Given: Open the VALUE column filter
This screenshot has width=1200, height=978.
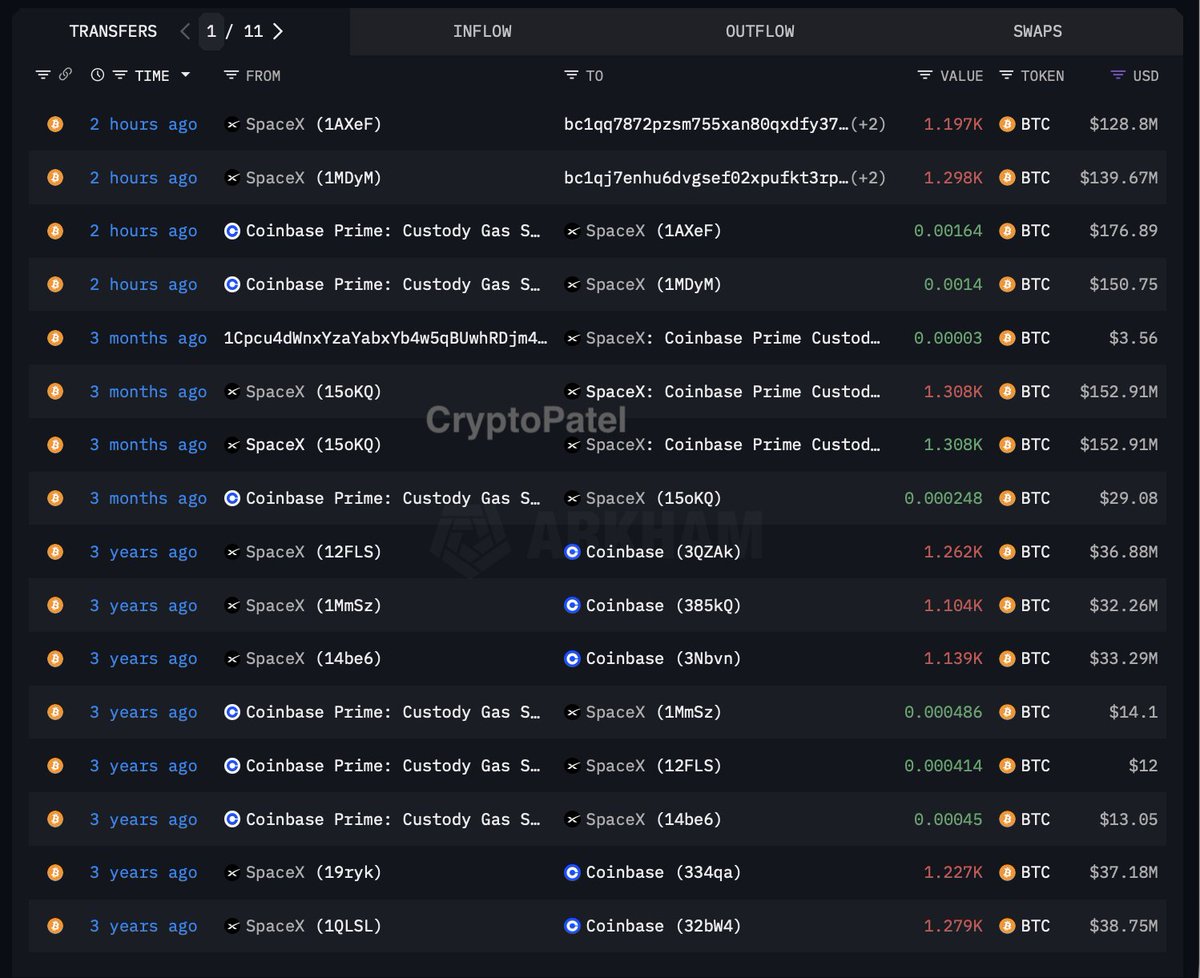Looking at the screenshot, I should tap(925, 75).
